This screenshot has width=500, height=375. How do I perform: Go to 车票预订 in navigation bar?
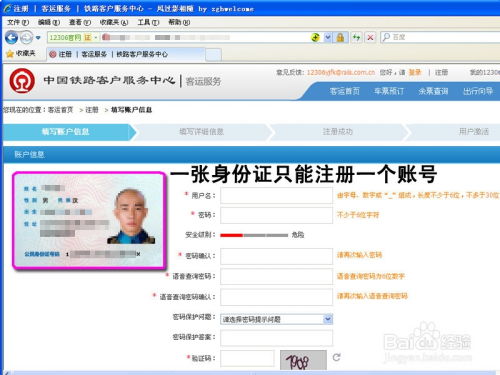point(389,91)
